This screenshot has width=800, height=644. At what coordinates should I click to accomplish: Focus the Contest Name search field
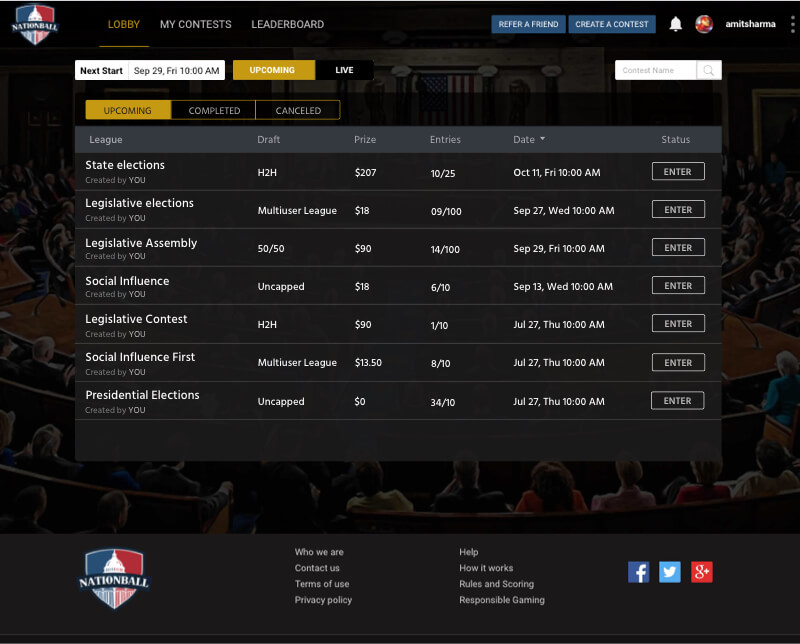coord(656,70)
